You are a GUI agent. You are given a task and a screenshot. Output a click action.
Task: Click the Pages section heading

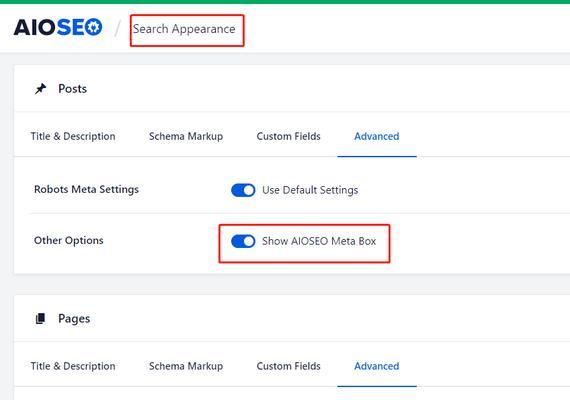(x=74, y=318)
